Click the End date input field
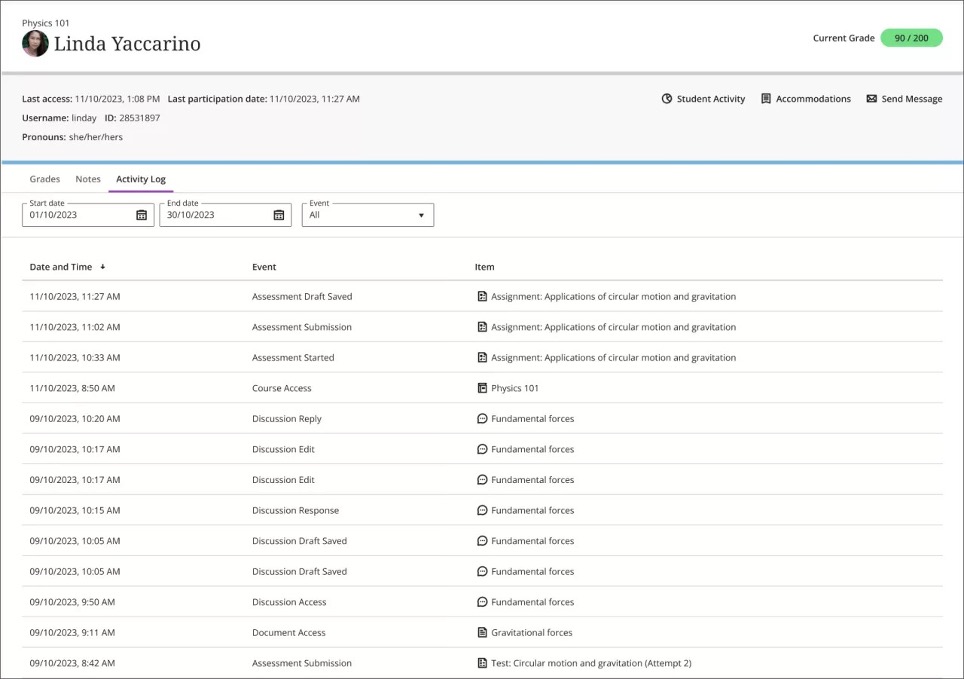 [x=225, y=215]
